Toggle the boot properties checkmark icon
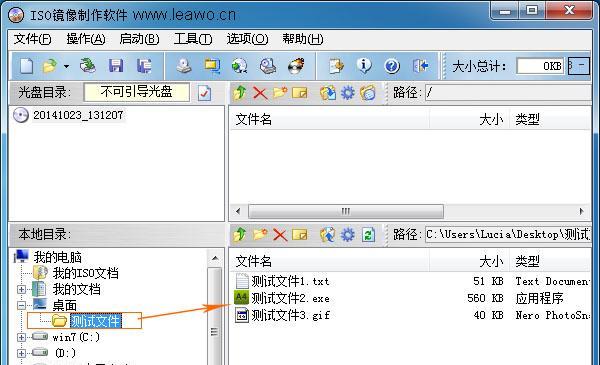 [204, 93]
